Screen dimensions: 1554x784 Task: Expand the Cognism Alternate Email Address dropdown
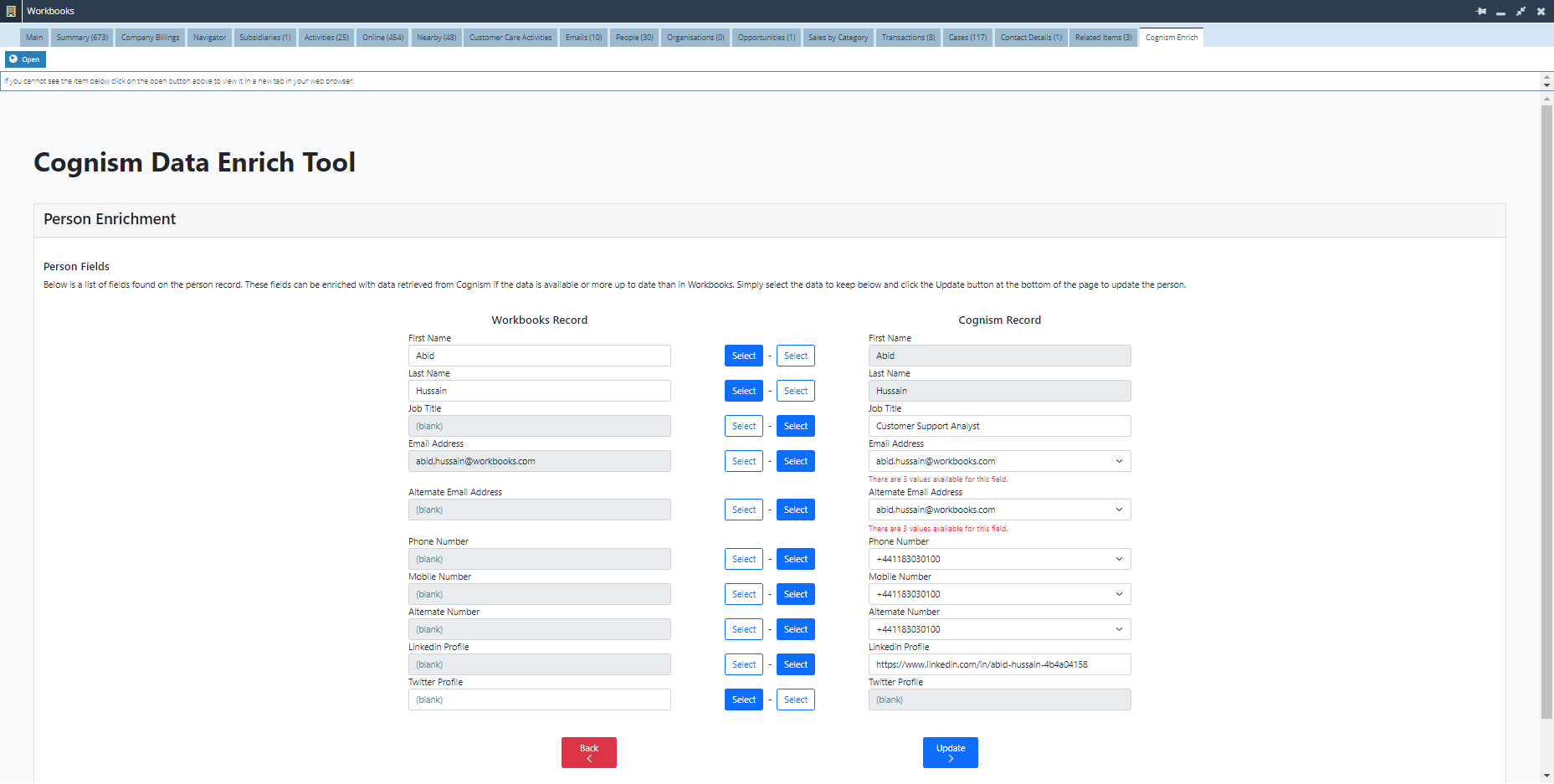pos(1000,510)
